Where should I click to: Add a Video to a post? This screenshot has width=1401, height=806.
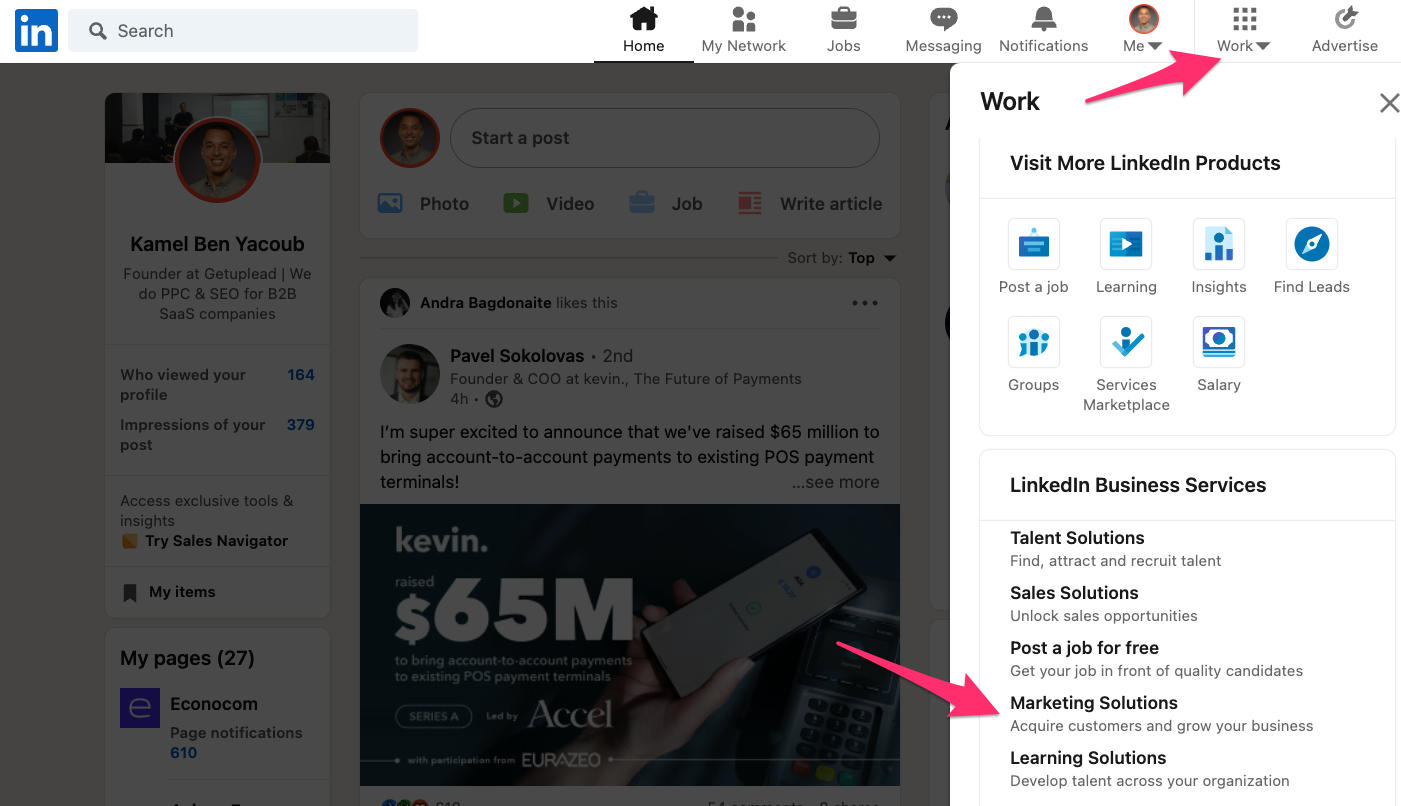[548, 204]
